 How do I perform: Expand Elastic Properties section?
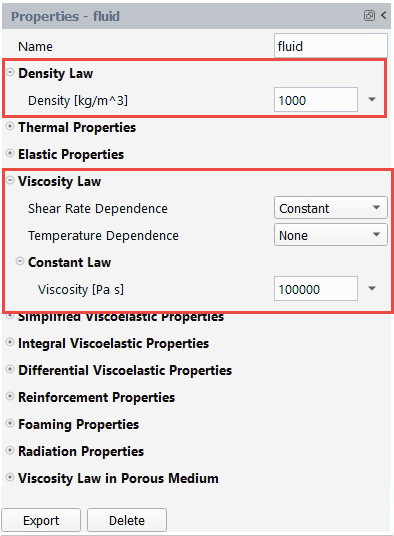(x=10, y=153)
